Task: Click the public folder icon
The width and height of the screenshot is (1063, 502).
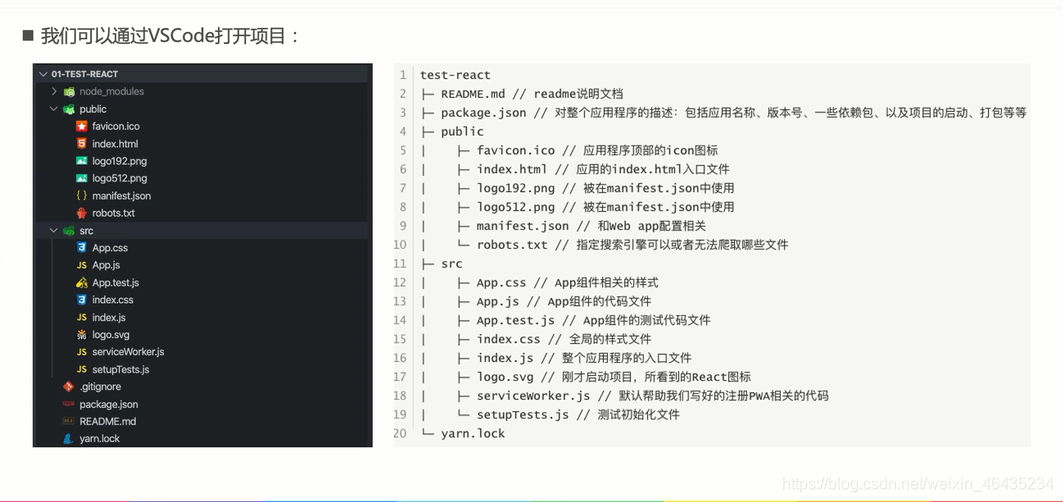Action: point(69,109)
